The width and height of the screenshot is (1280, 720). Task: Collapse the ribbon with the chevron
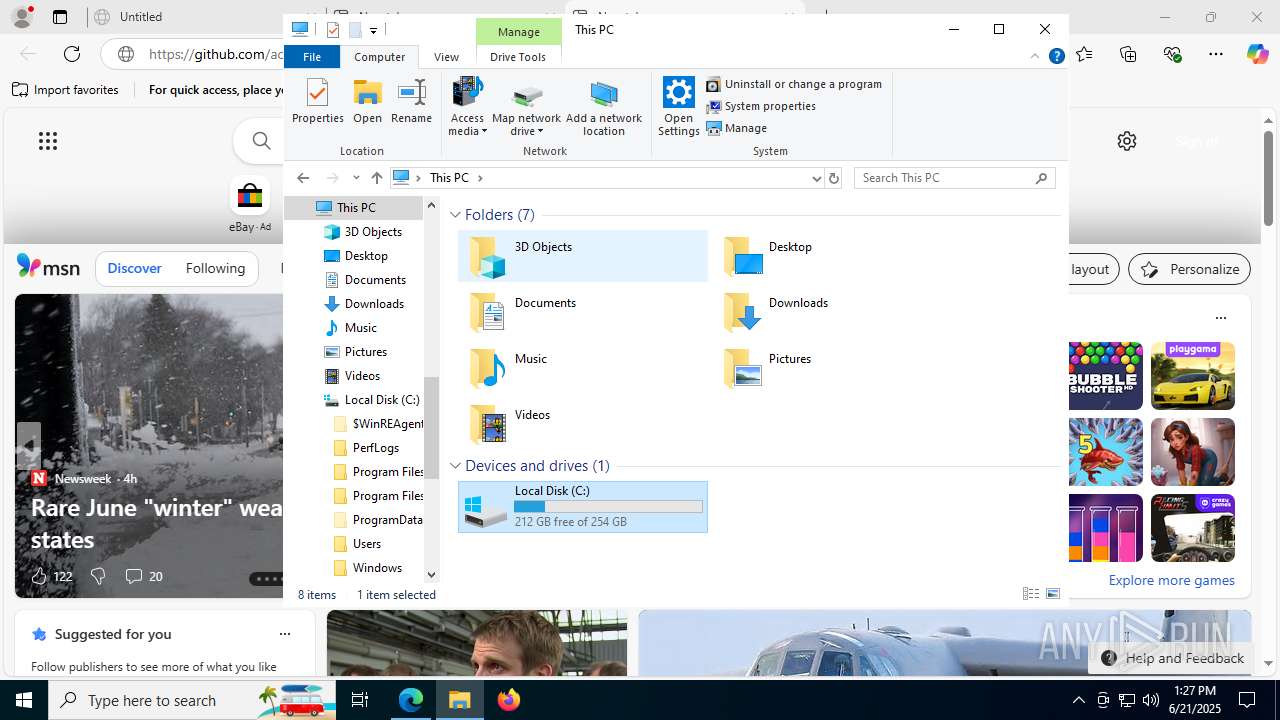[1035, 57]
